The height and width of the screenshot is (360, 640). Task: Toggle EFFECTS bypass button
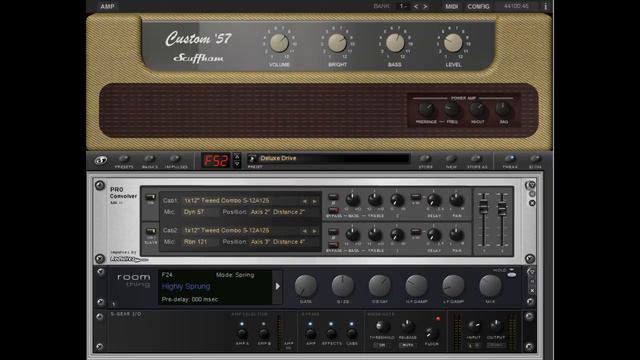[331, 333]
